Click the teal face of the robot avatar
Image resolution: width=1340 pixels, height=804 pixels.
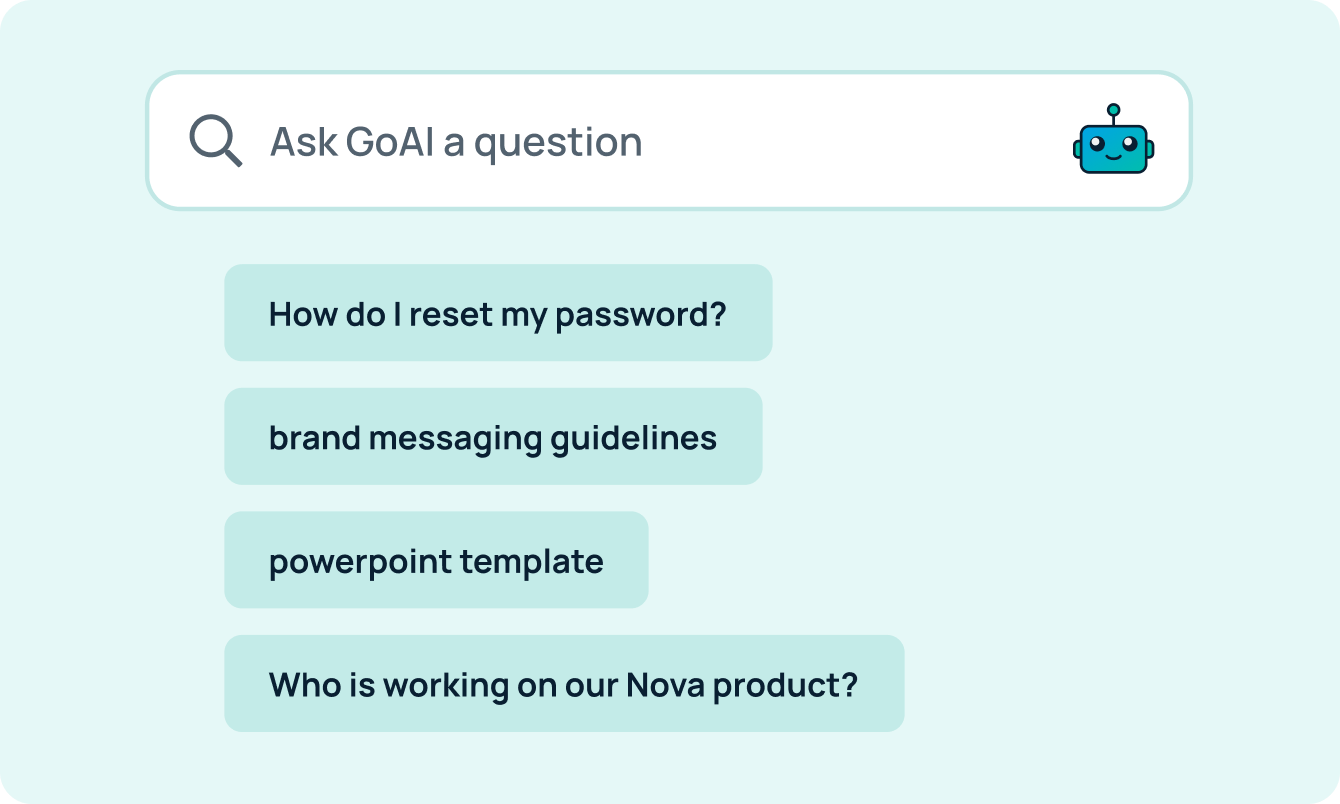pos(1113,147)
